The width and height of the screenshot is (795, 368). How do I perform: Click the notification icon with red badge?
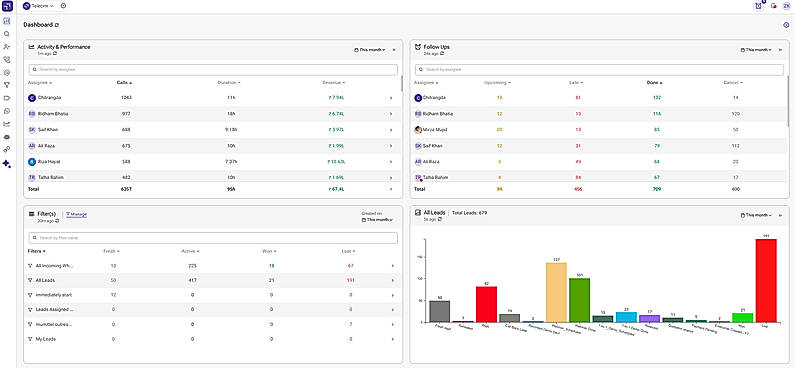[x=774, y=6]
